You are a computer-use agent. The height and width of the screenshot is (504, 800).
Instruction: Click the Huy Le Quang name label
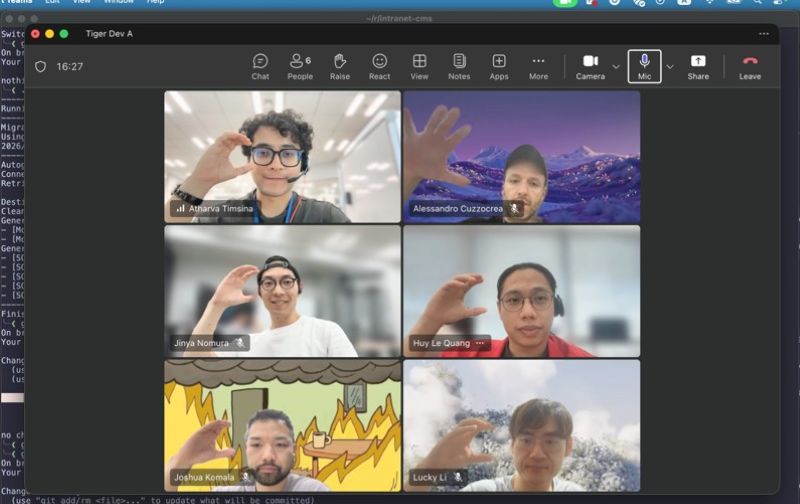pos(441,343)
